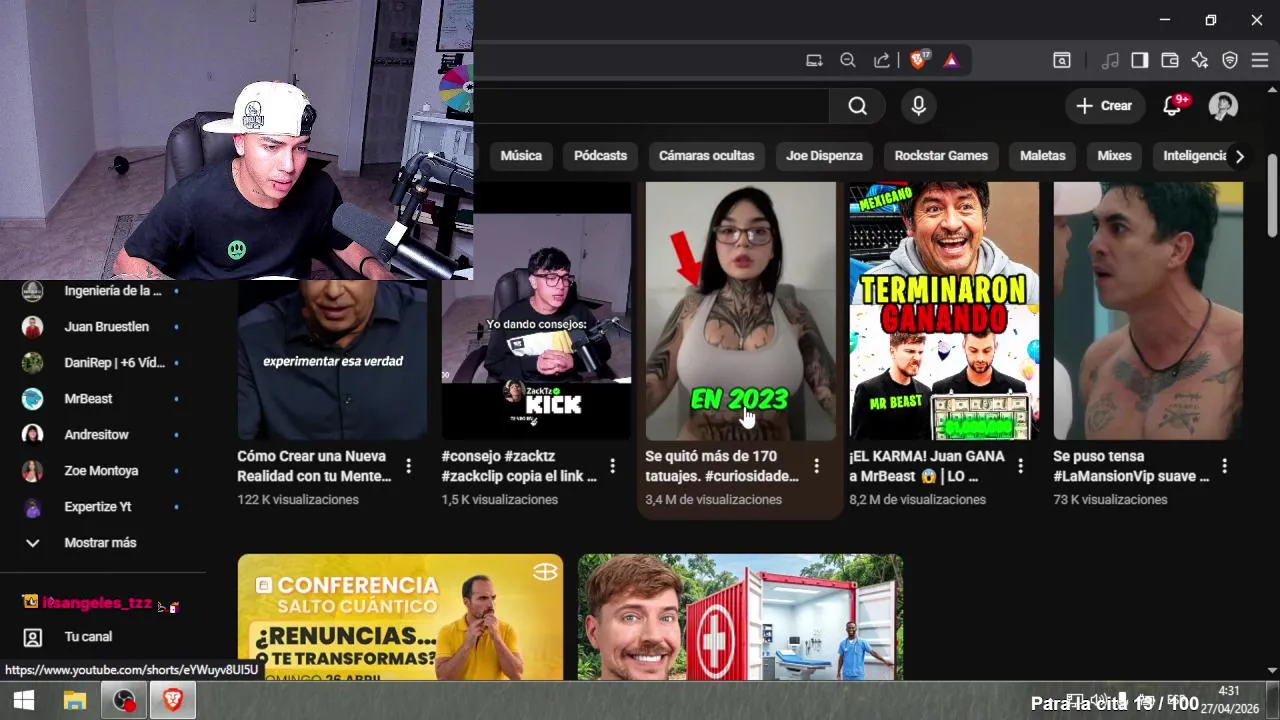Open options for 'Se puso tensa' Short

tap(1224, 466)
